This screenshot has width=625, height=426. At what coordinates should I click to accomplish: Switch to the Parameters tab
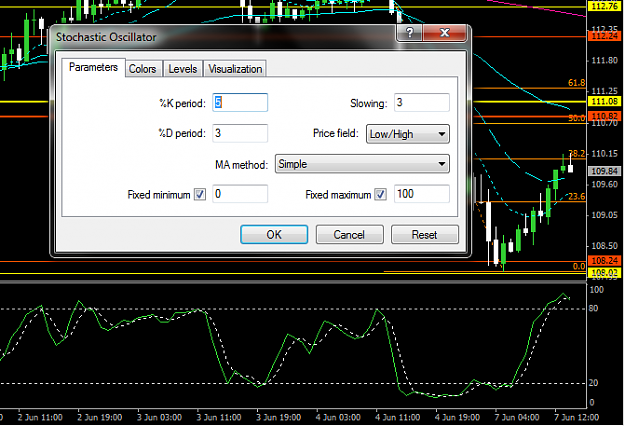(x=93, y=67)
